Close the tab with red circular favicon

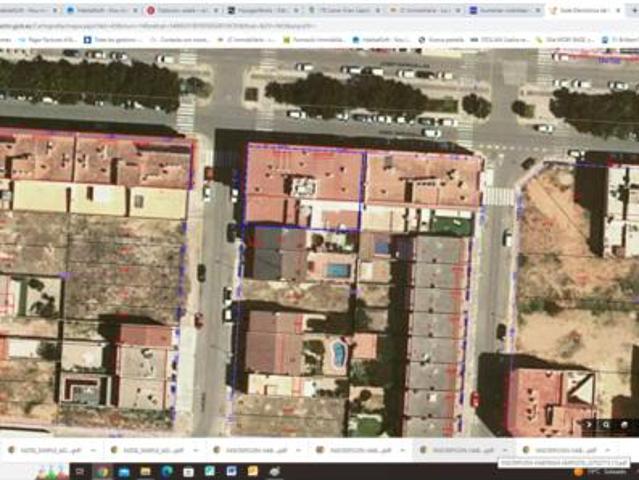coord(216,11)
